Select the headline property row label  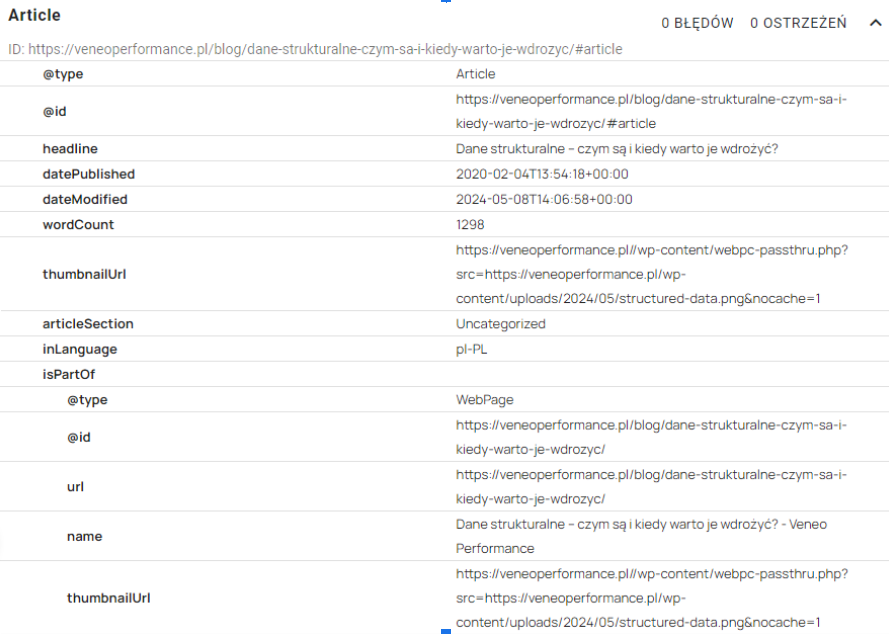click(70, 149)
